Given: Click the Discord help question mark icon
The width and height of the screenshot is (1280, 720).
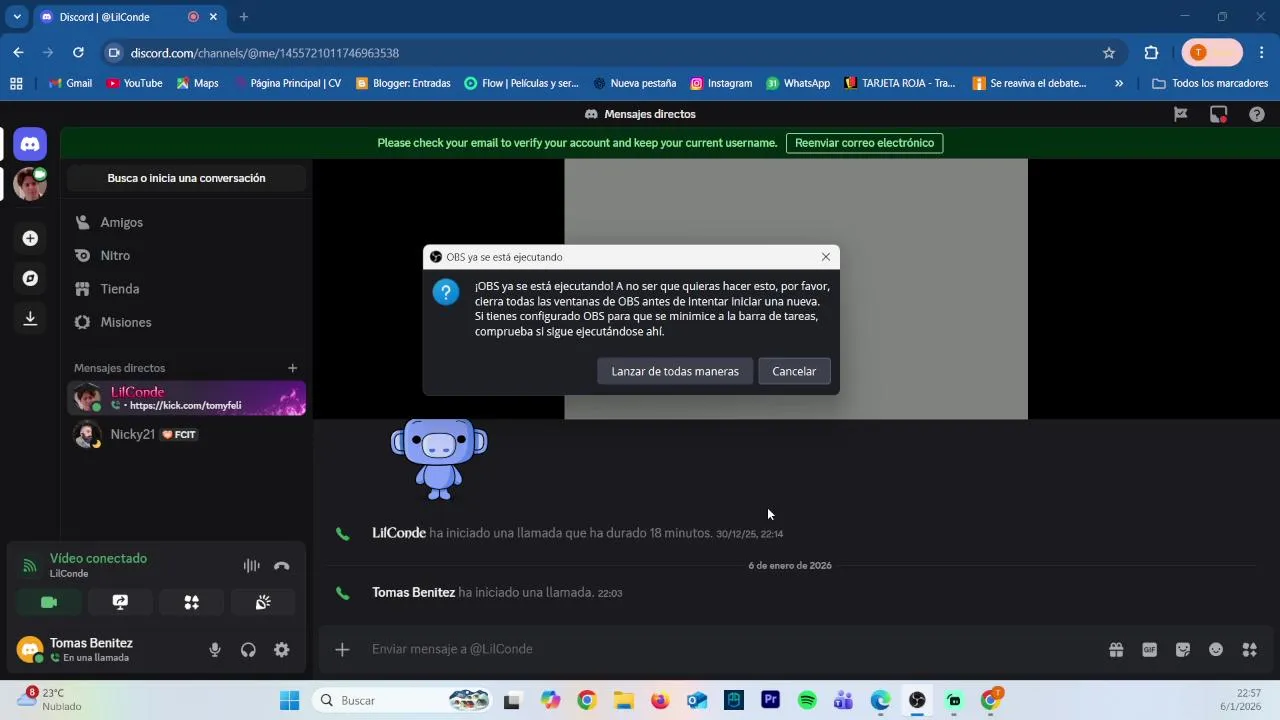Looking at the screenshot, I should click(x=1257, y=114).
